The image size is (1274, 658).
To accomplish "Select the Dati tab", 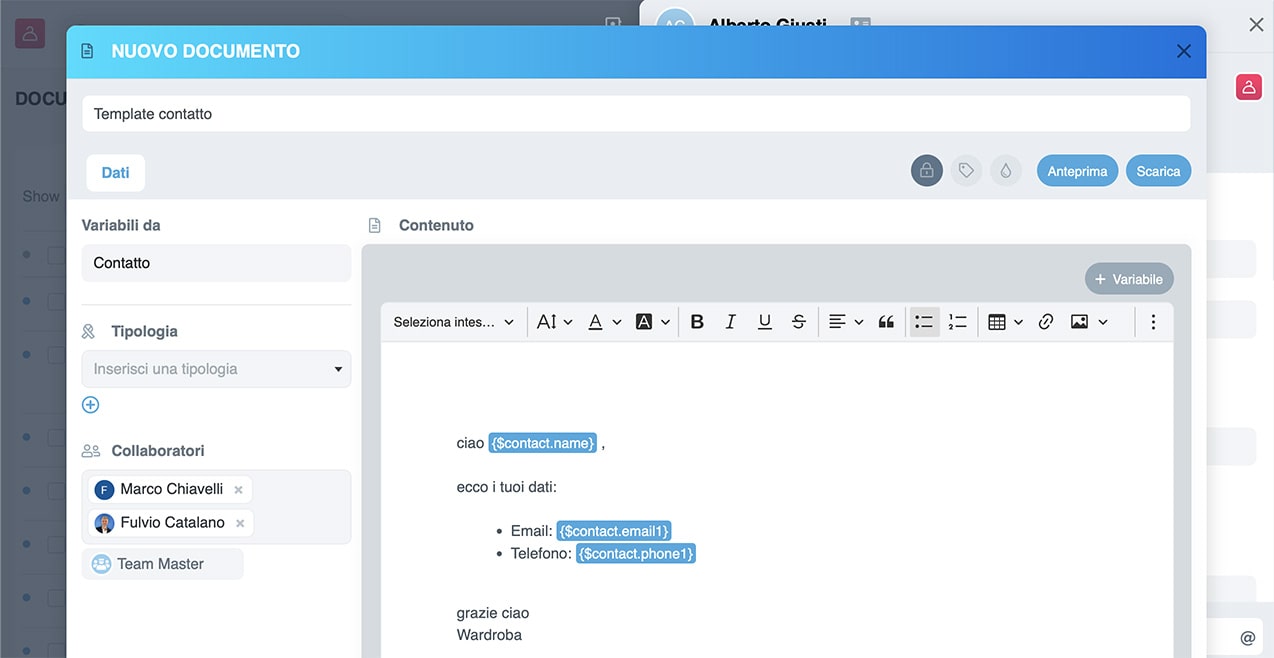I will point(115,173).
